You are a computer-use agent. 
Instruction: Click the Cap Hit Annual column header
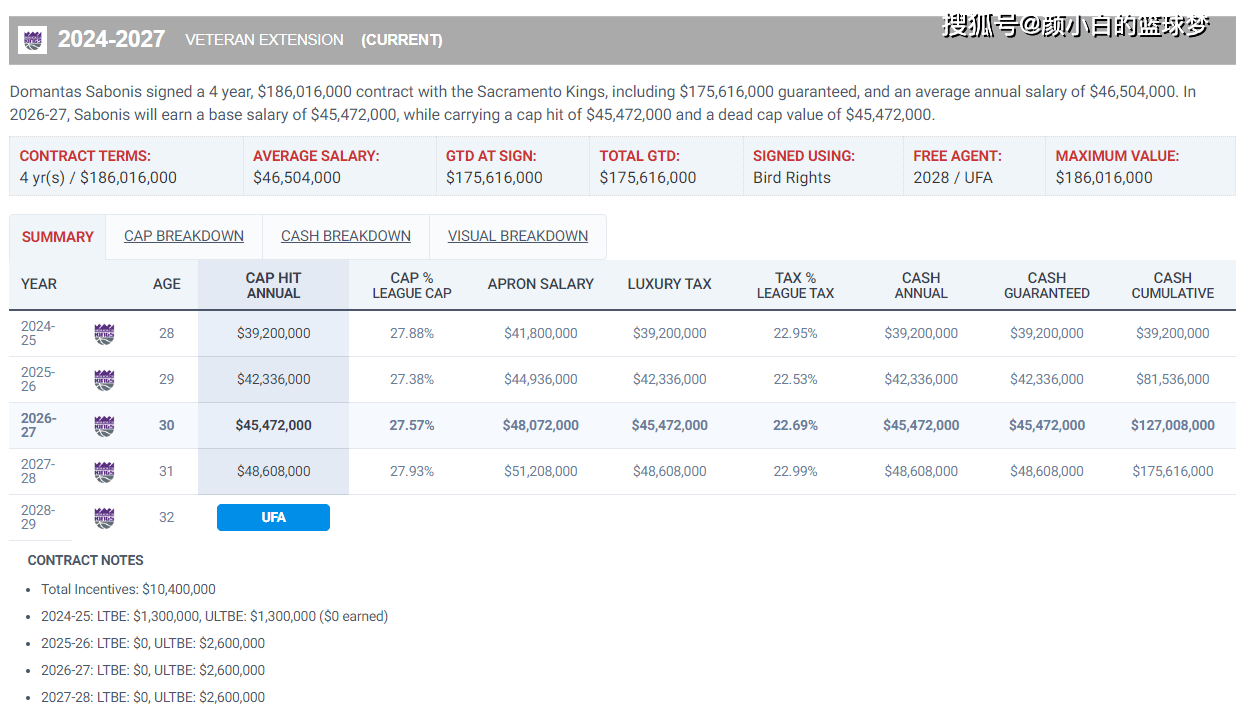[273, 285]
